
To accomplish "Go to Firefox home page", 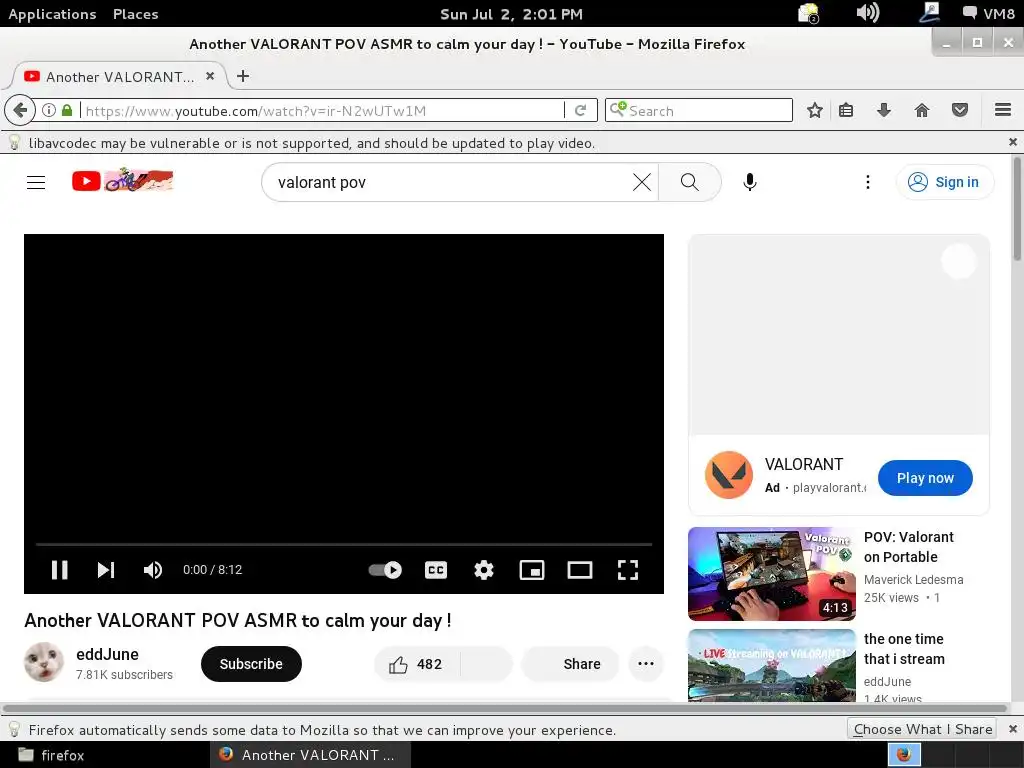I will (x=921, y=110).
